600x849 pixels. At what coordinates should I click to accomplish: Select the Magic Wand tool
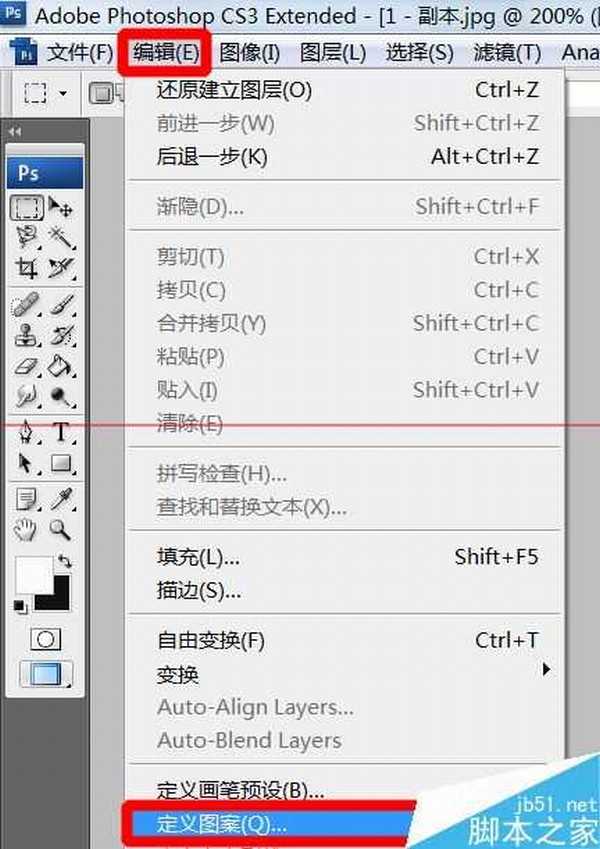point(60,238)
